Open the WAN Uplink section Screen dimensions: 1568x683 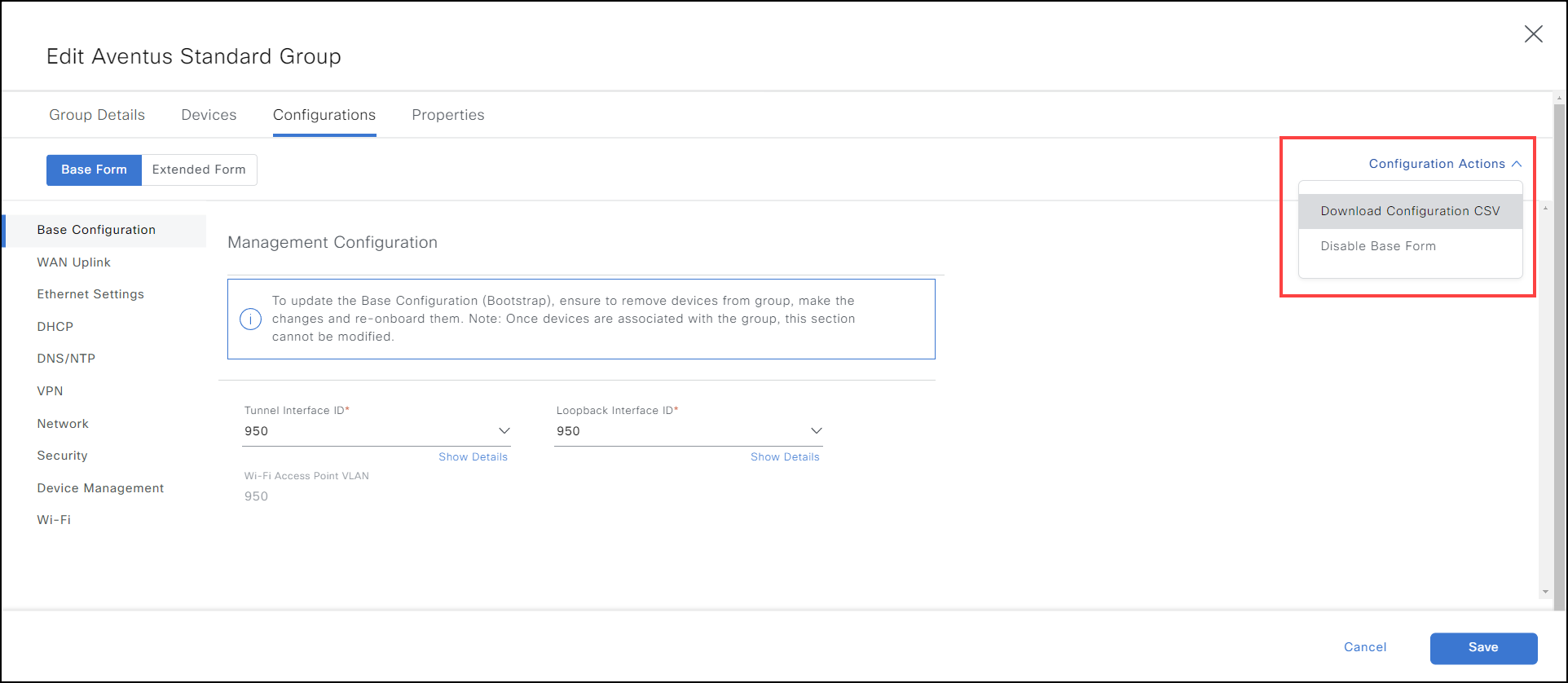tap(73, 262)
